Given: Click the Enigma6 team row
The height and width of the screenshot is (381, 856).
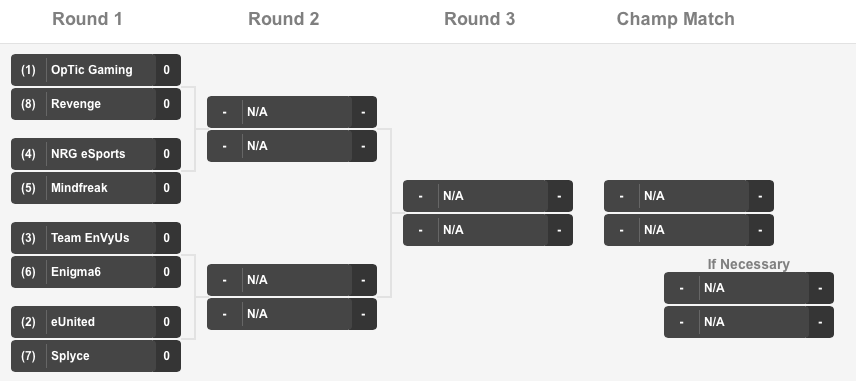Looking at the screenshot, I should (x=96, y=272).
